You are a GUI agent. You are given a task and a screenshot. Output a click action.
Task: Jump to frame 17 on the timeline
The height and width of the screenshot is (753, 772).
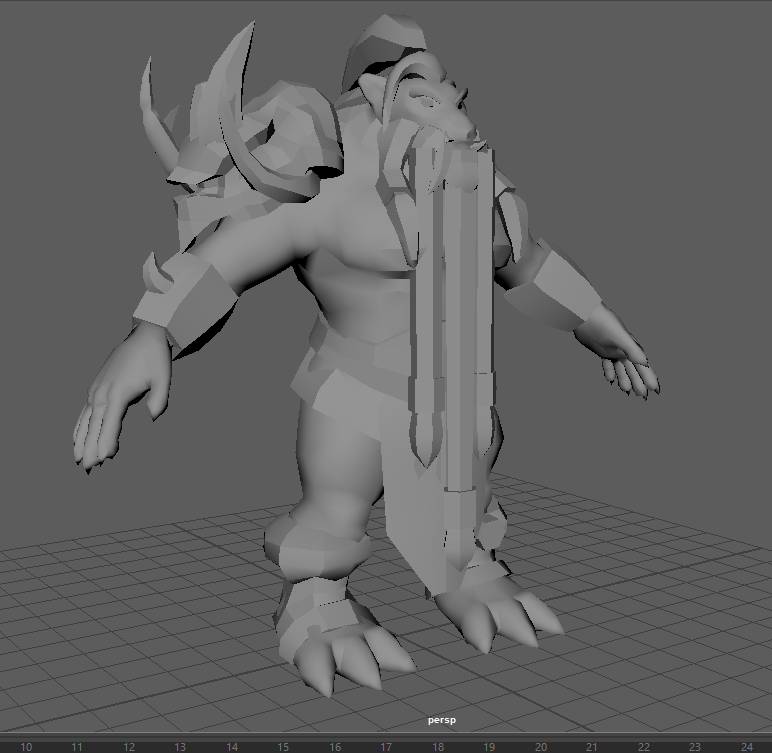coord(386,747)
